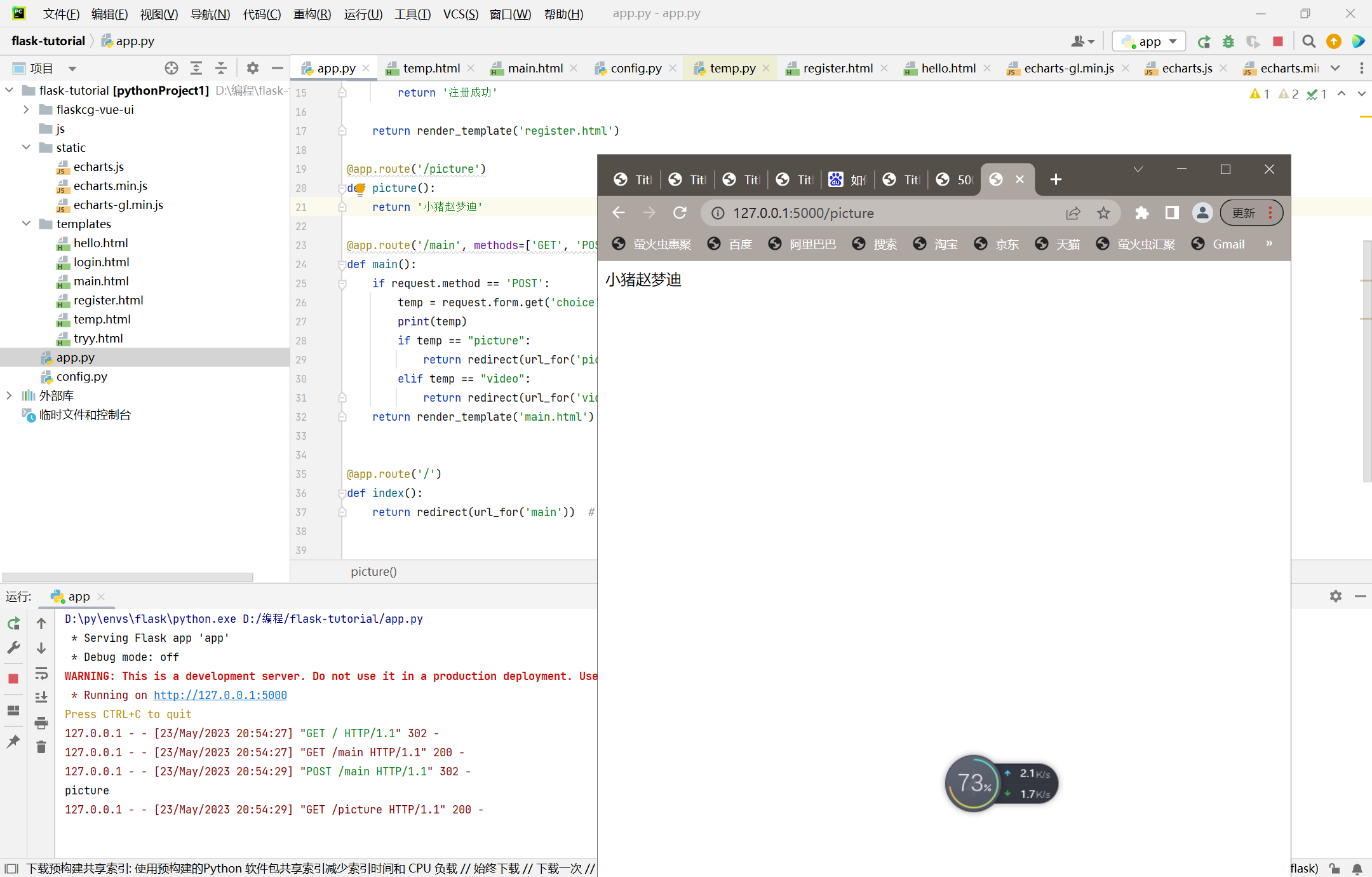Click the rerun app icon in toolbar
Screen dimensions: 1372x877
tap(1204, 41)
